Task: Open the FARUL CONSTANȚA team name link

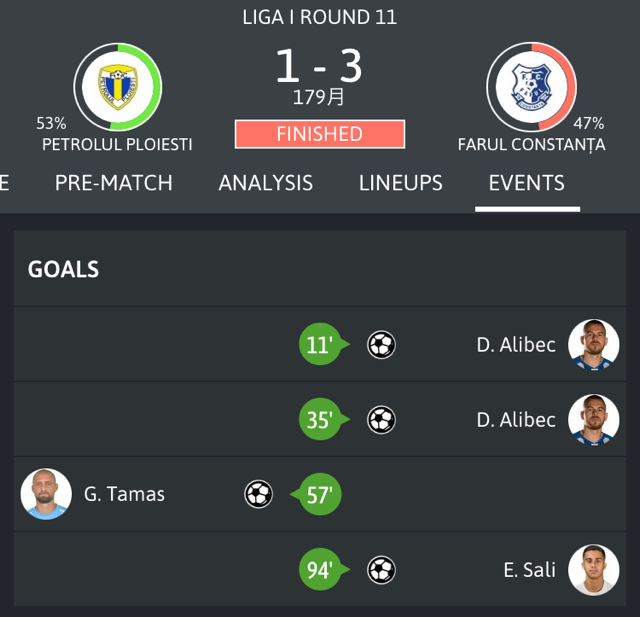Action: tap(531, 145)
